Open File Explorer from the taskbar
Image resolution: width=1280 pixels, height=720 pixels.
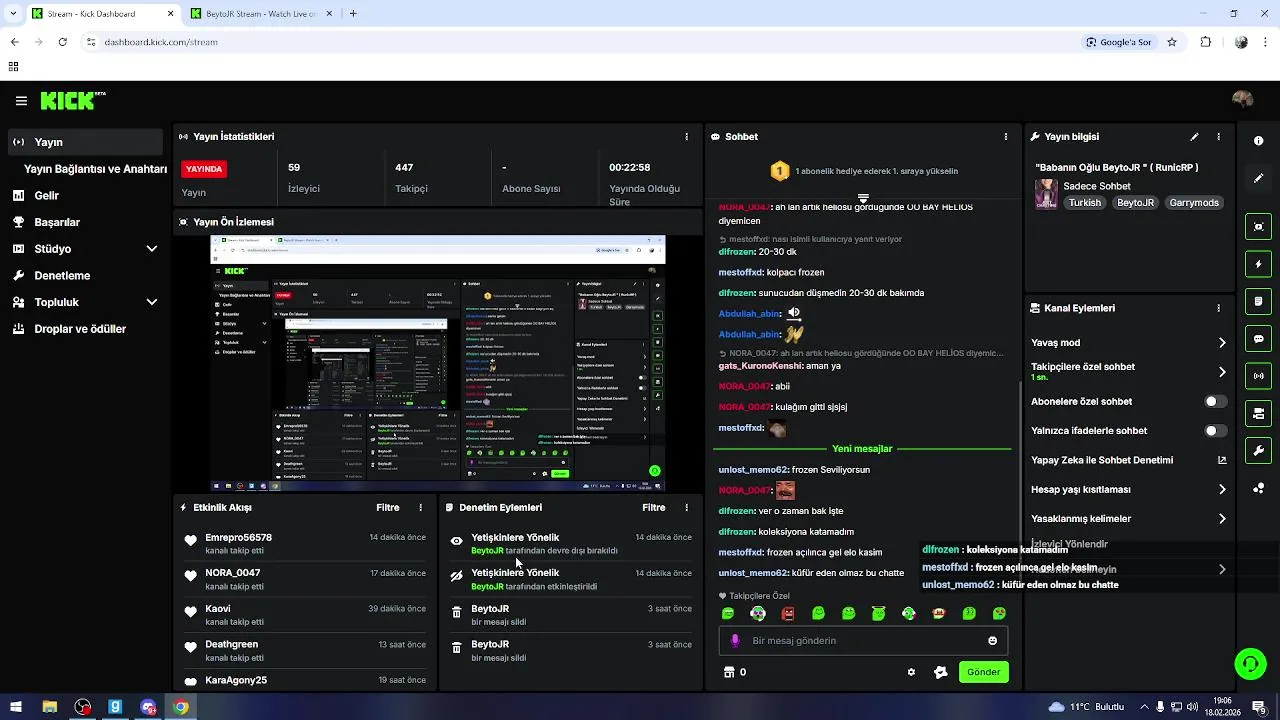coord(49,707)
